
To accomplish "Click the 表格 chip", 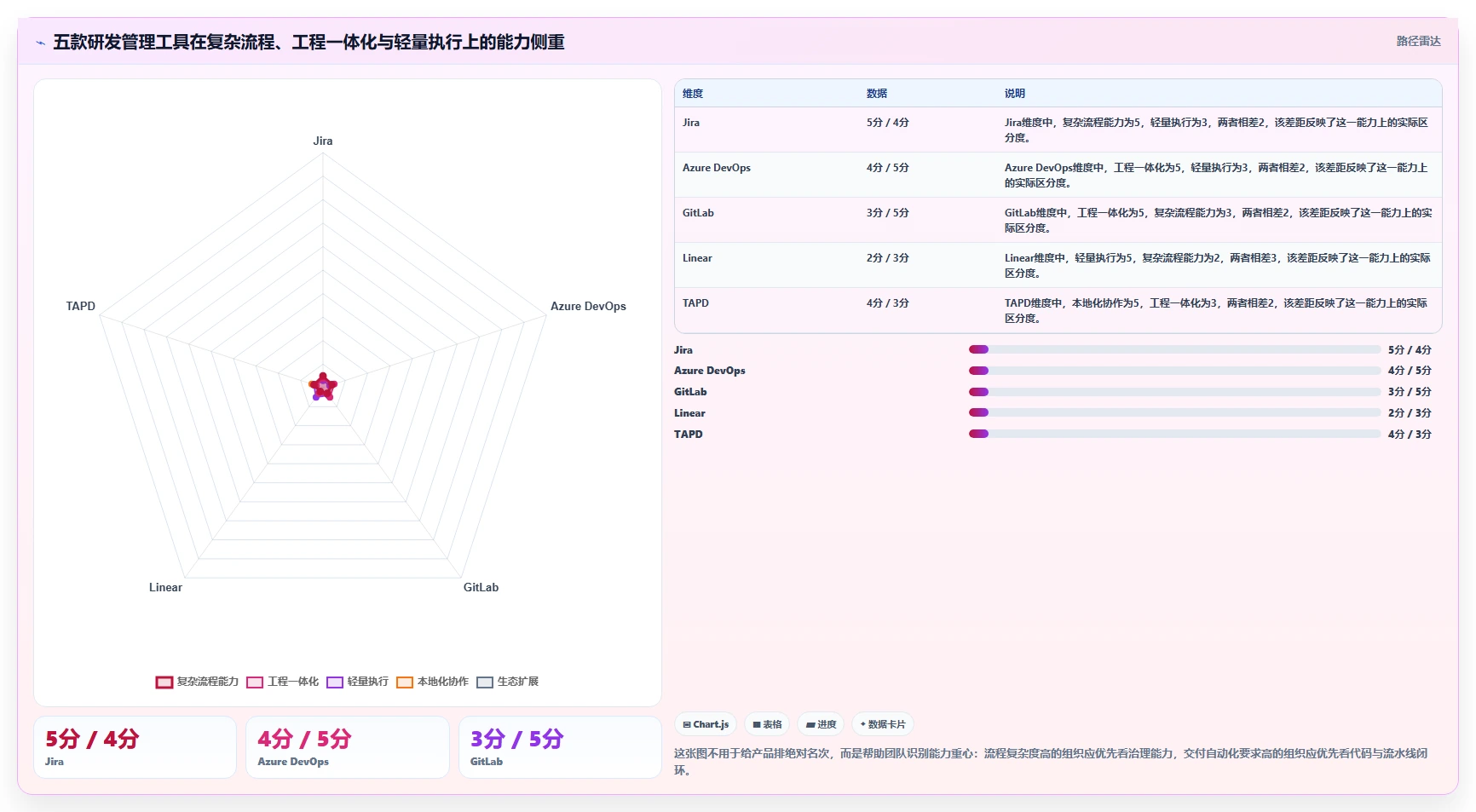I will pos(767,724).
